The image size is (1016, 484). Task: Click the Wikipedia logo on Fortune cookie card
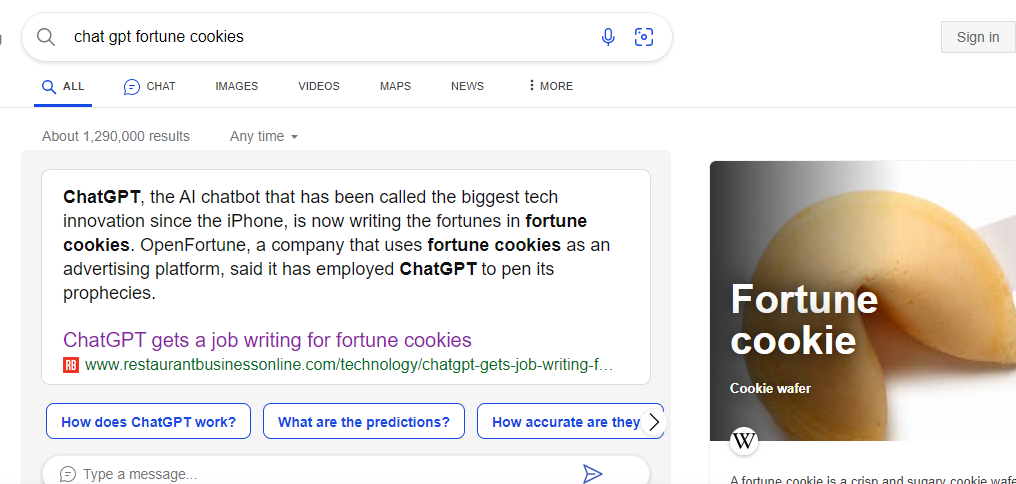(744, 441)
